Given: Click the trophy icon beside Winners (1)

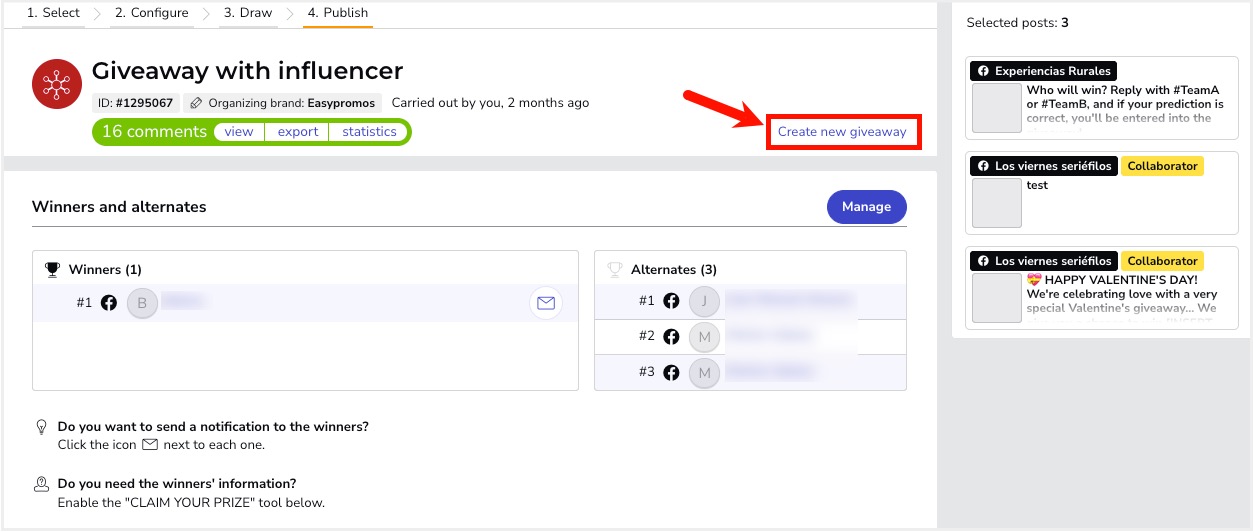Looking at the screenshot, I should [53, 269].
